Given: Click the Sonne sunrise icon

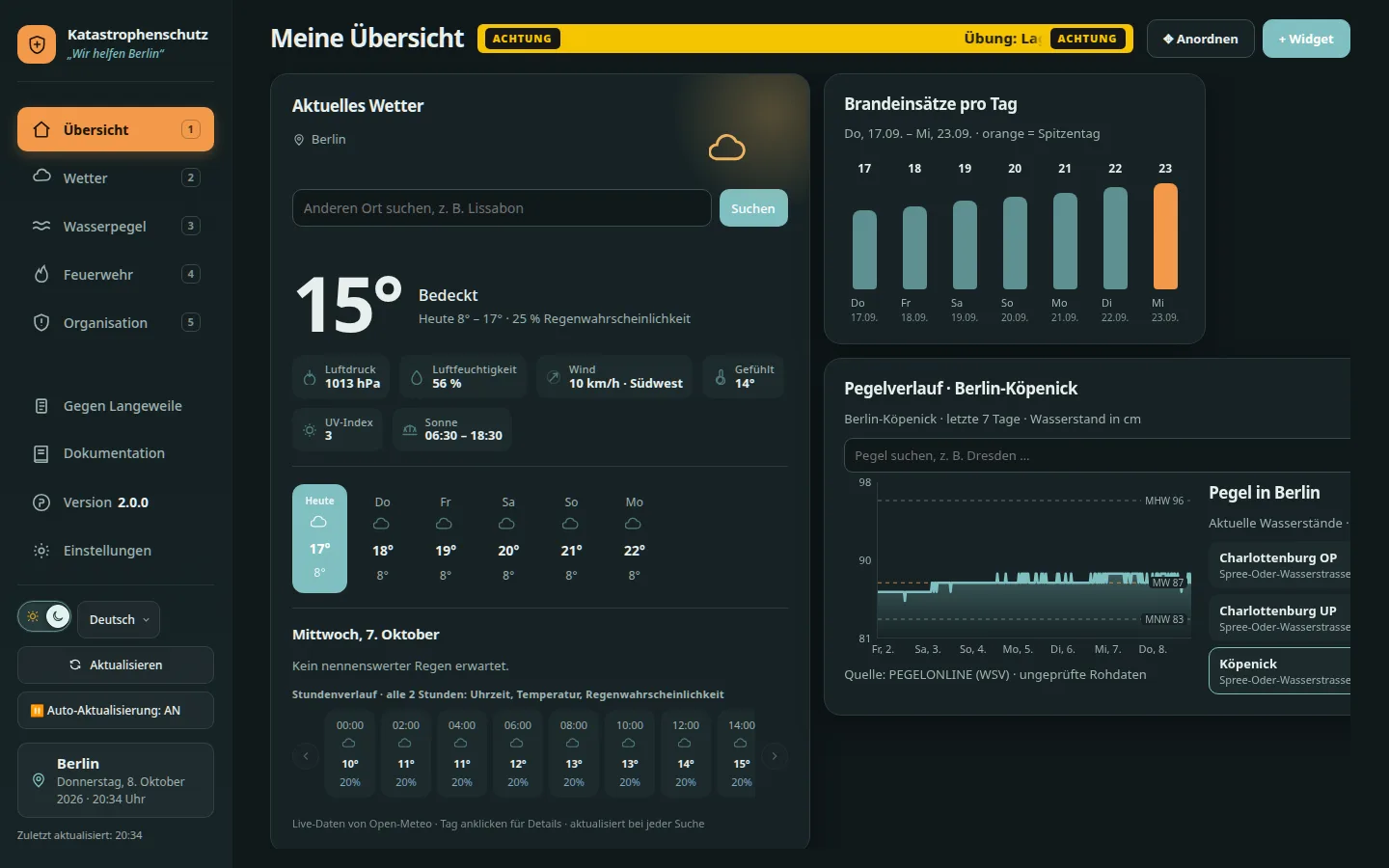Looking at the screenshot, I should tap(410, 430).
